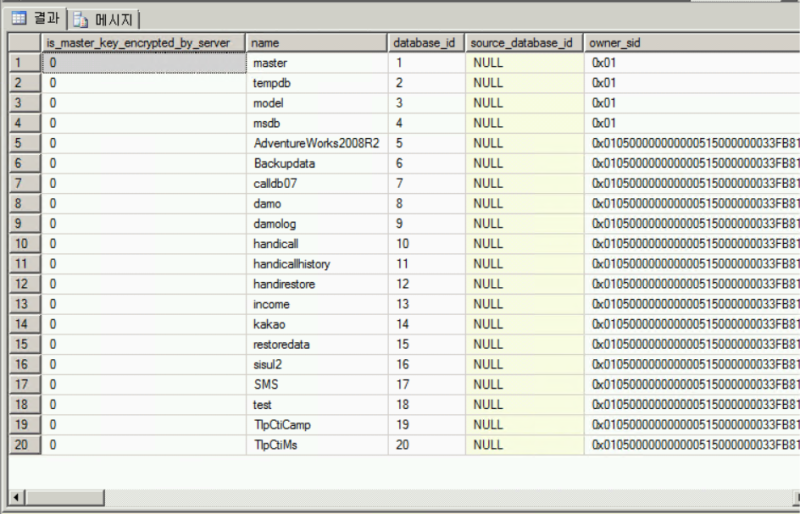Click the 'restoredata' name cell
The height and width of the screenshot is (514, 800).
pos(317,344)
